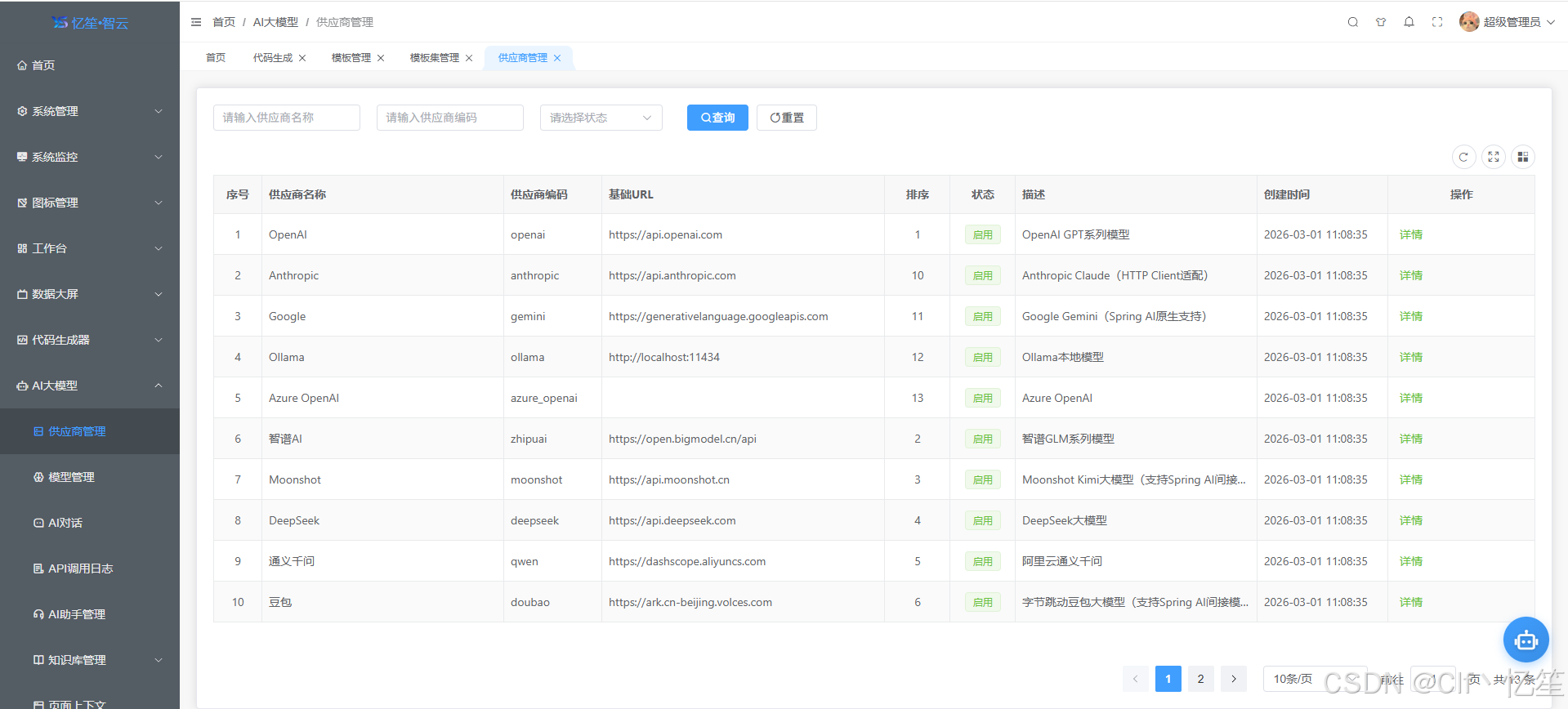Refresh table with circular refresh icon
Image resolution: width=1568 pixels, height=709 pixels.
point(1463,157)
